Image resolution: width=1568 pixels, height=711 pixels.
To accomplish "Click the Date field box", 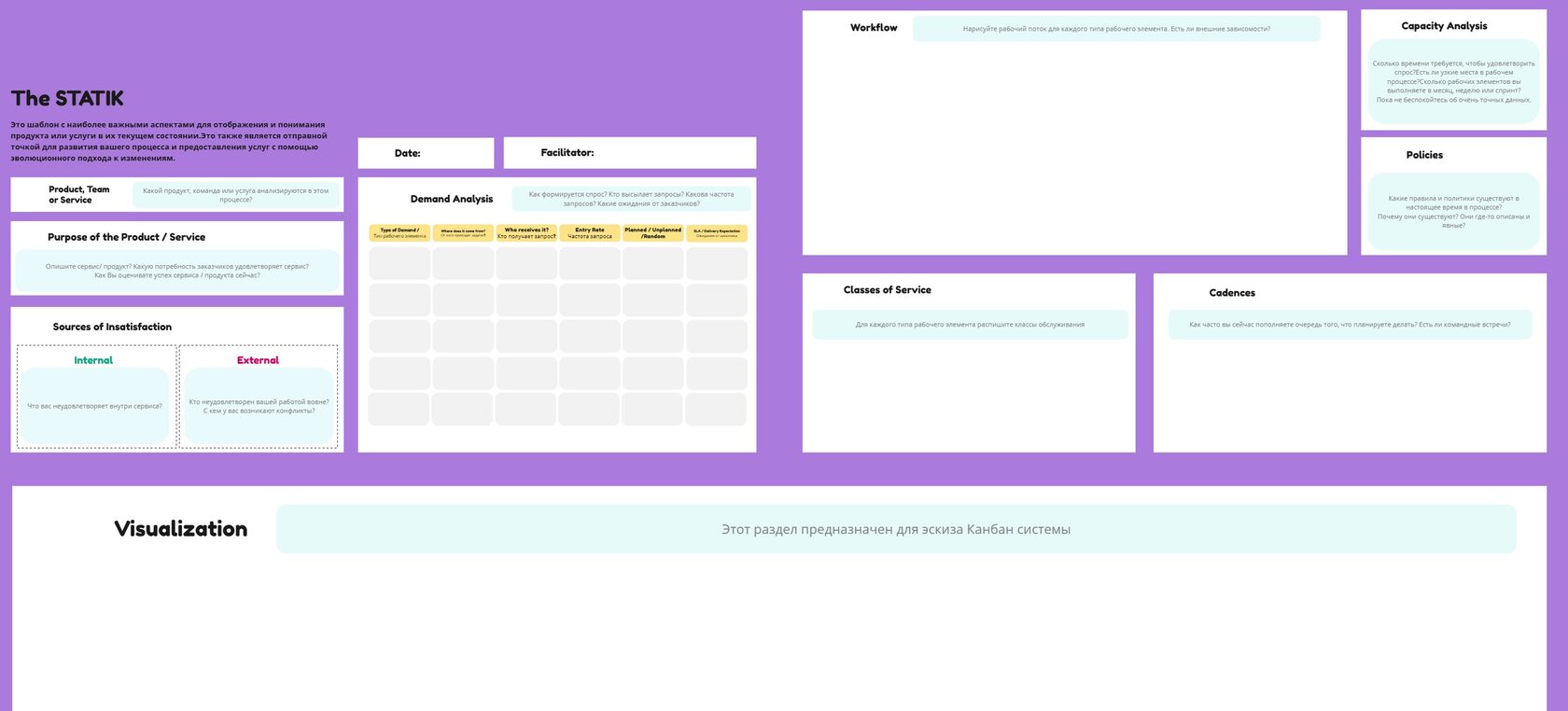I will tap(426, 153).
